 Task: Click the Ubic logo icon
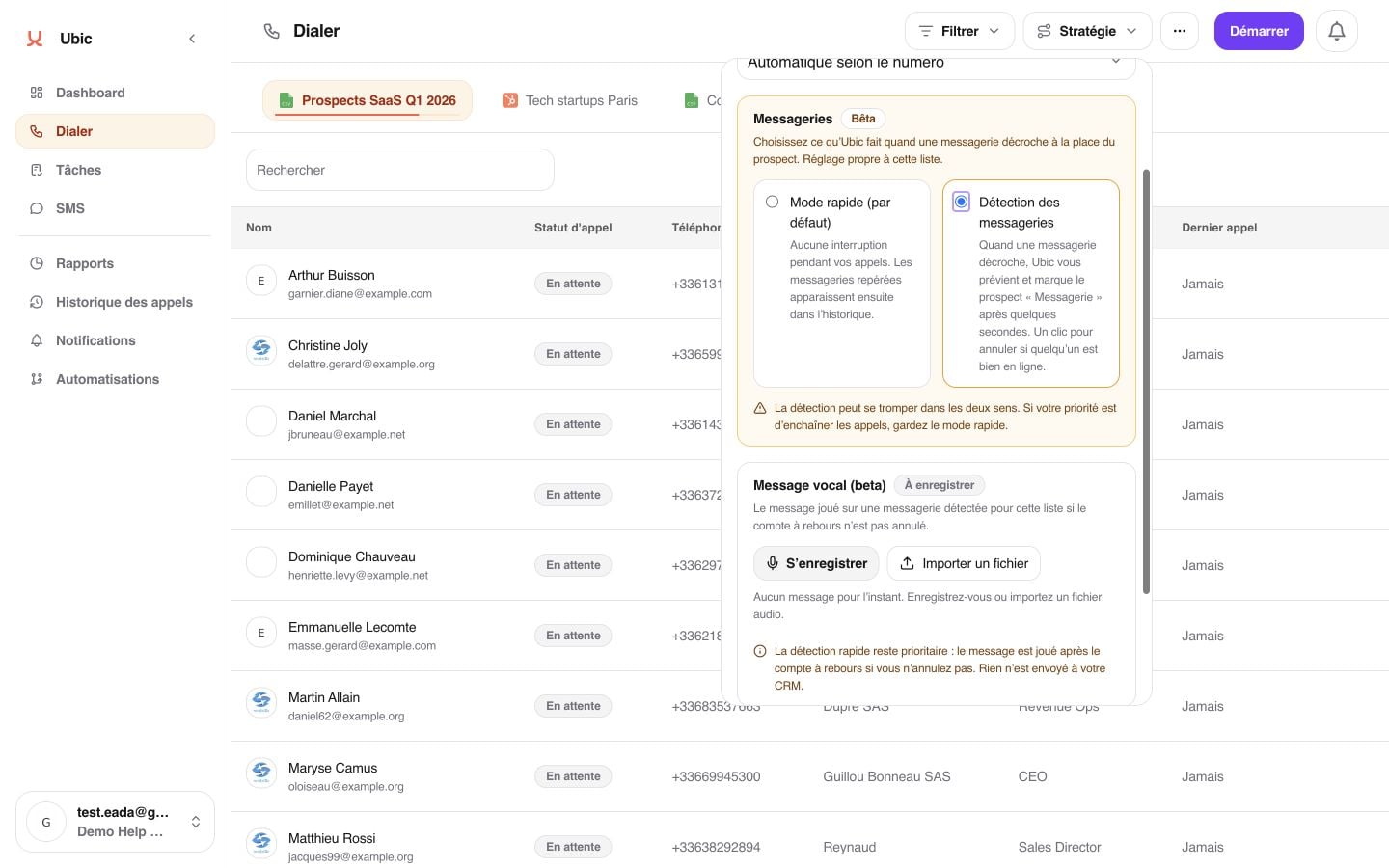[35, 39]
